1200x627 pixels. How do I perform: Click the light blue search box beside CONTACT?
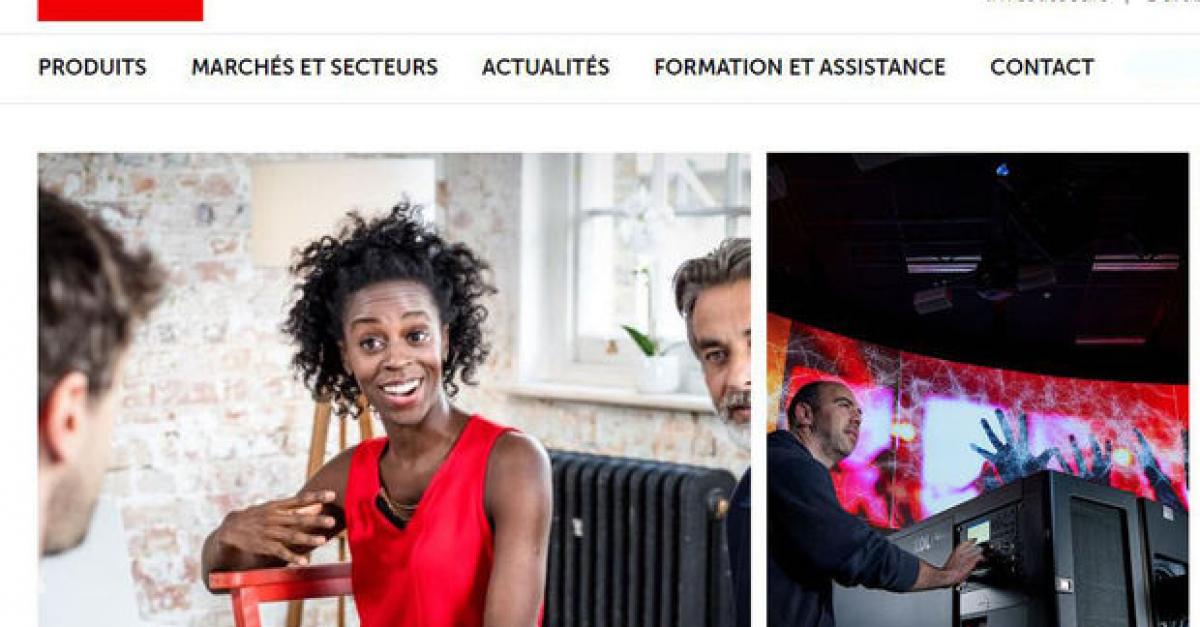(x=1160, y=67)
